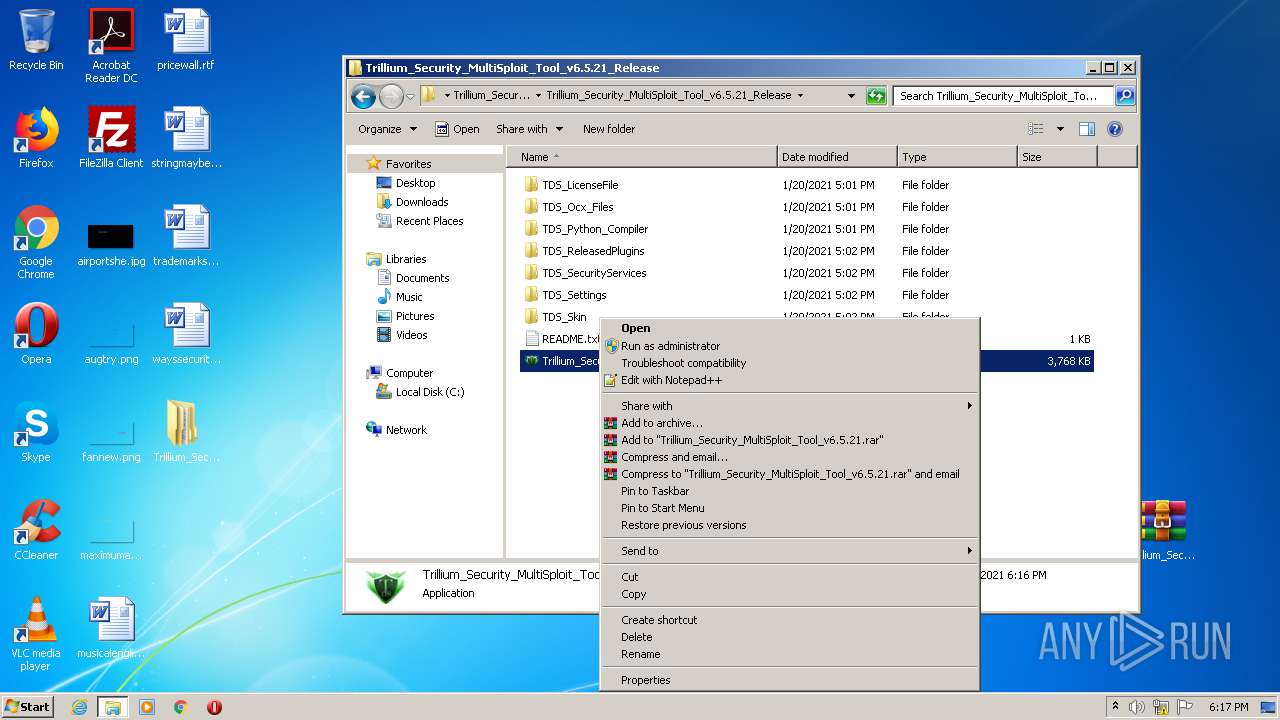This screenshot has height=720, width=1280.
Task: Choose Pin to Taskbar
Action: click(789, 491)
